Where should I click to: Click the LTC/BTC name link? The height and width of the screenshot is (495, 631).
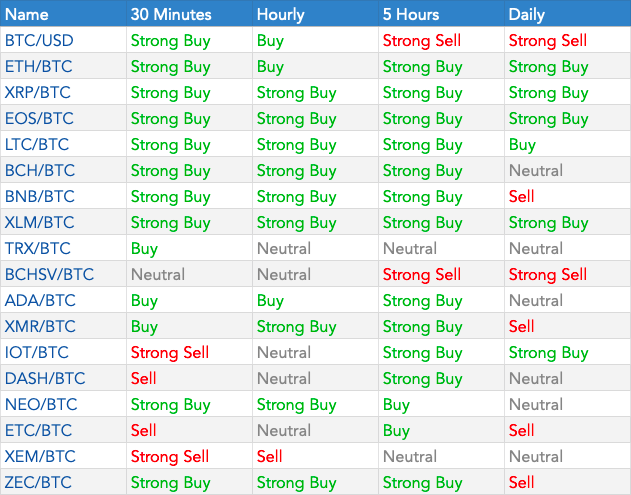[x=37, y=144]
